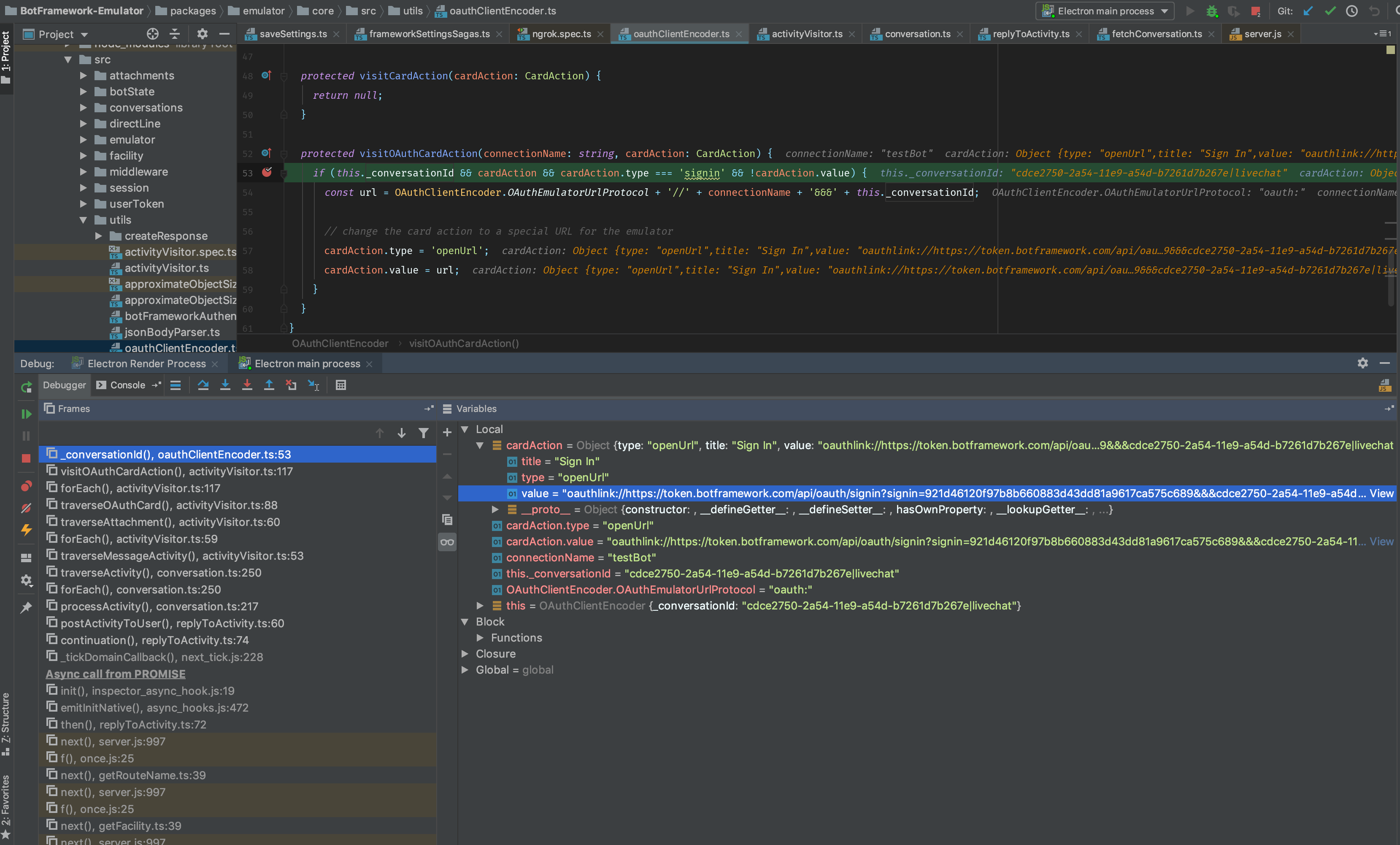The image size is (1400, 845).
Task: Click Scroll from Source target icon
Action: pyautogui.click(x=153, y=34)
